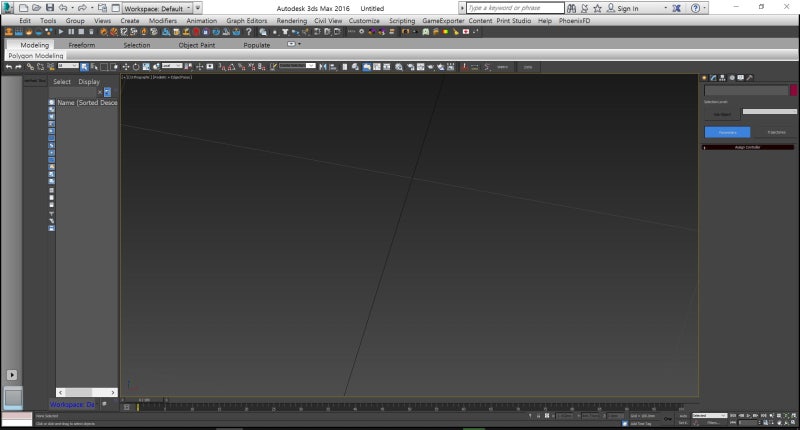Expand the Polygon Modeling panel
This screenshot has height=430, width=800.
coord(36,56)
